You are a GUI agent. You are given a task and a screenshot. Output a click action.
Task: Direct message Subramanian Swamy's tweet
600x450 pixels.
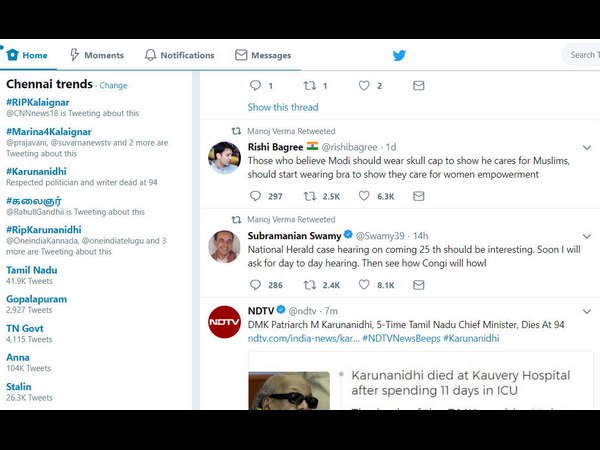tap(419, 285)
